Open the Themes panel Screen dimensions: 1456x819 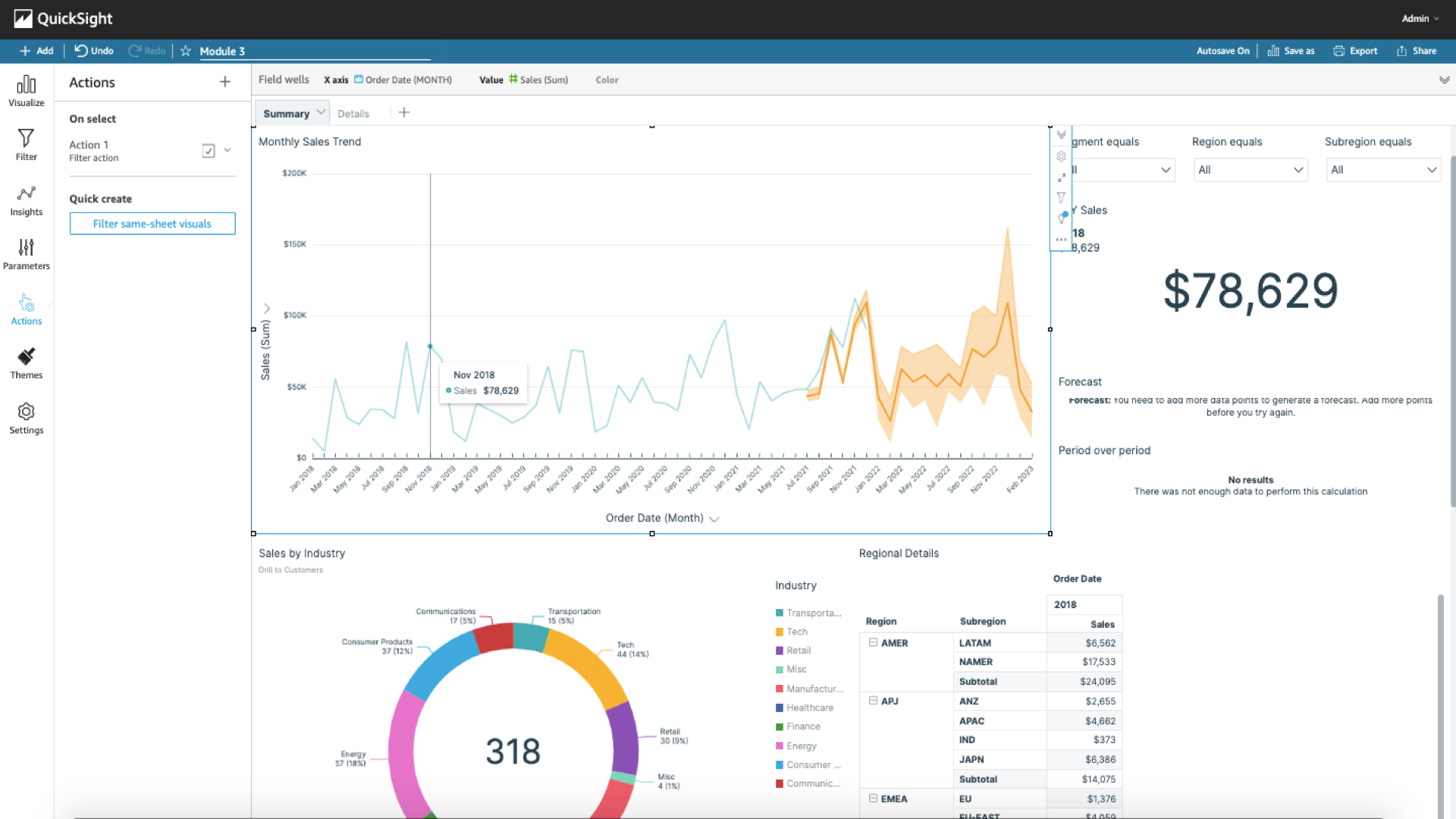coord(26,364)
